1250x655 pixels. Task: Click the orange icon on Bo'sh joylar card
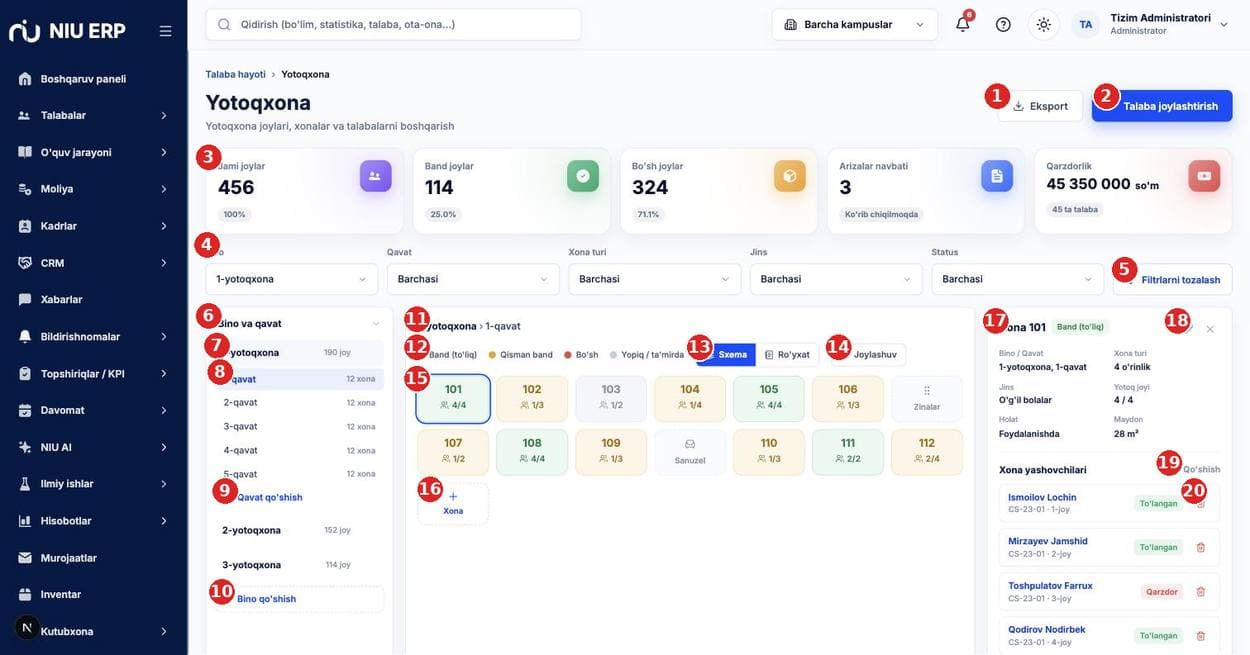click(790, 176)
